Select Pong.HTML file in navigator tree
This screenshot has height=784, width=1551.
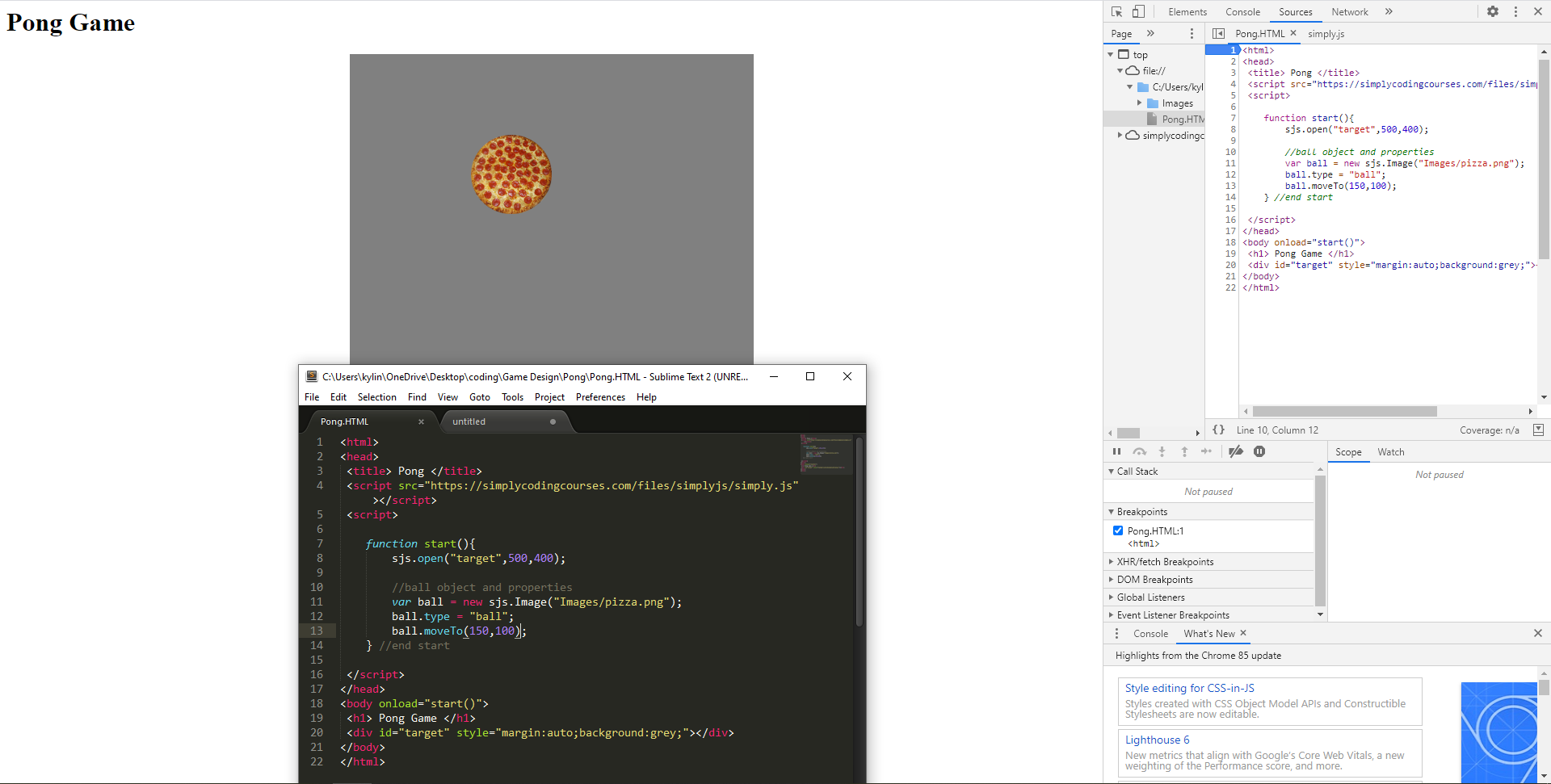click(x=1182, y=119)
